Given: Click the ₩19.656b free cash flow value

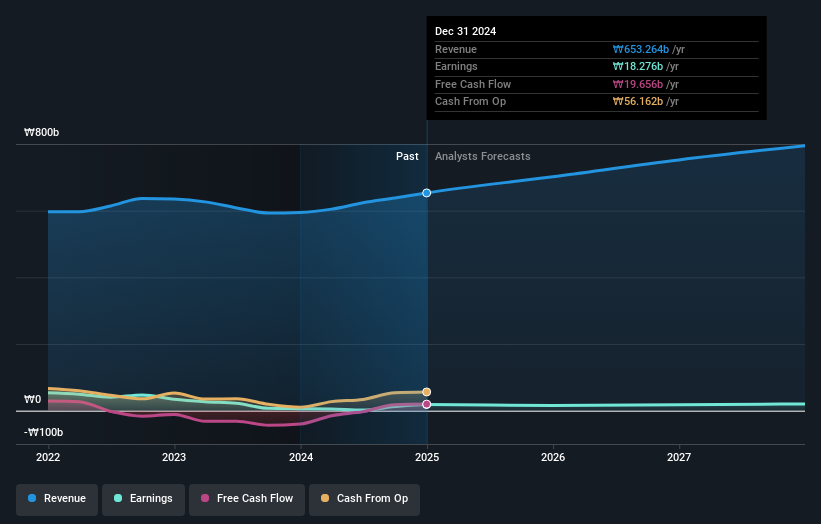Looking at the screenshot, I should point(638,84).
